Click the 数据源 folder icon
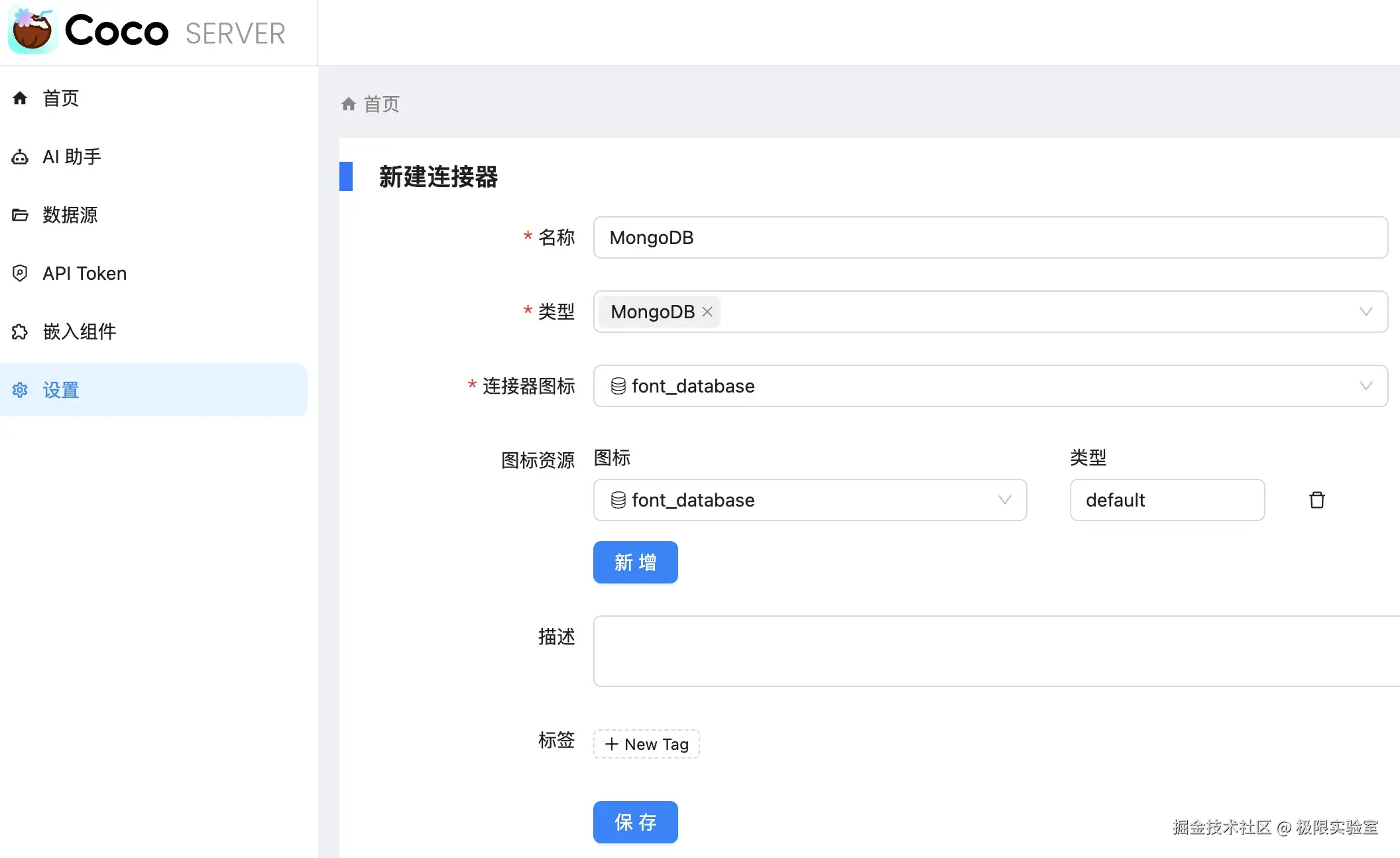 tap(20, 215)
